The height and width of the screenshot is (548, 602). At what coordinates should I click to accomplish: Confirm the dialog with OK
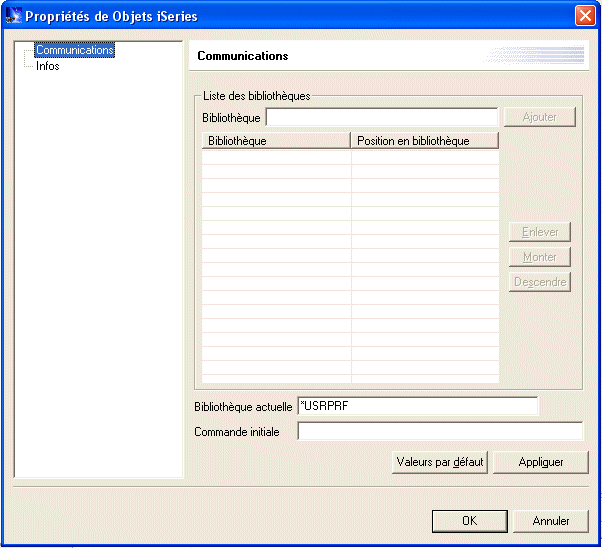click(x=469, y=521)
